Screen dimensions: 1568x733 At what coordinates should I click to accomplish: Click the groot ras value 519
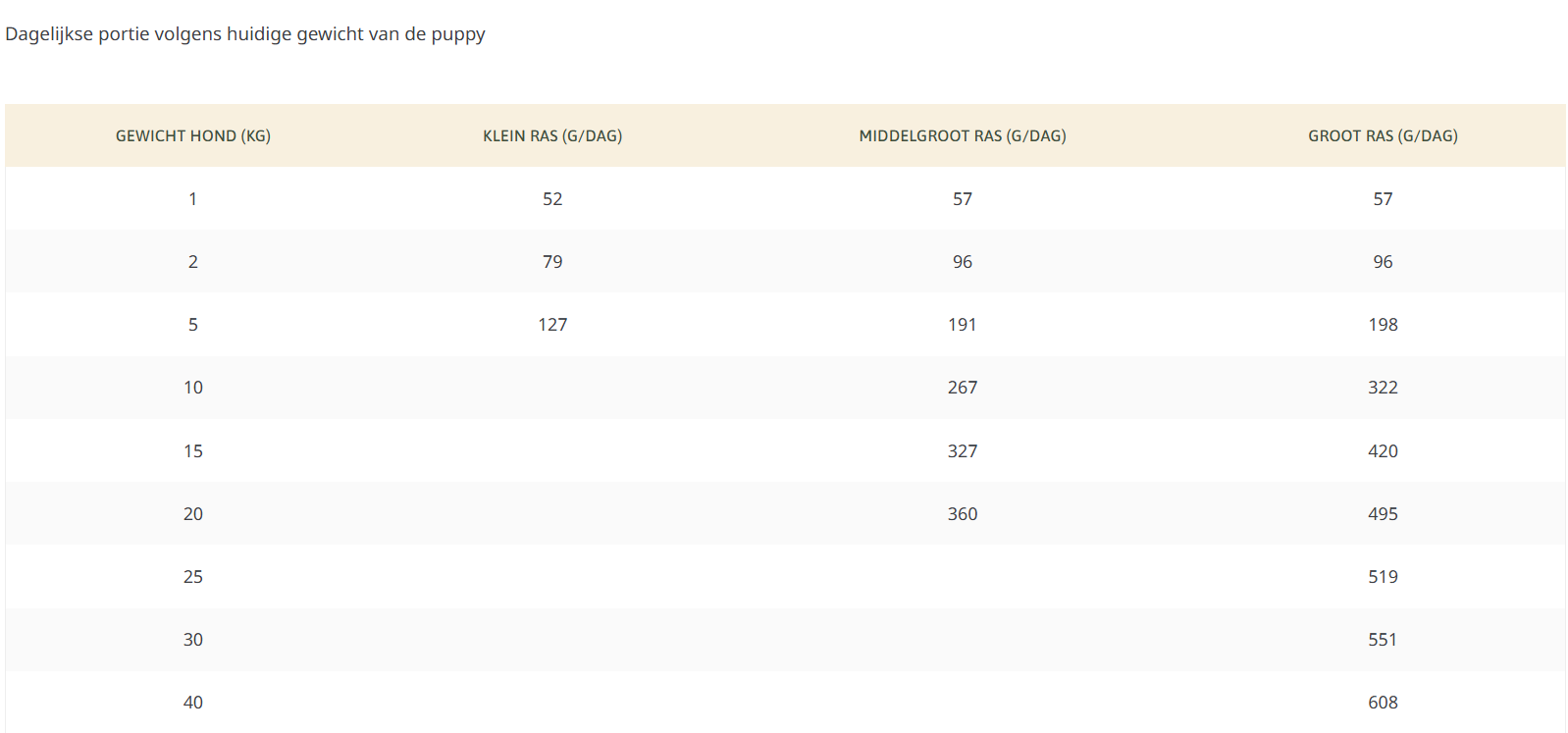(1383, 577)
